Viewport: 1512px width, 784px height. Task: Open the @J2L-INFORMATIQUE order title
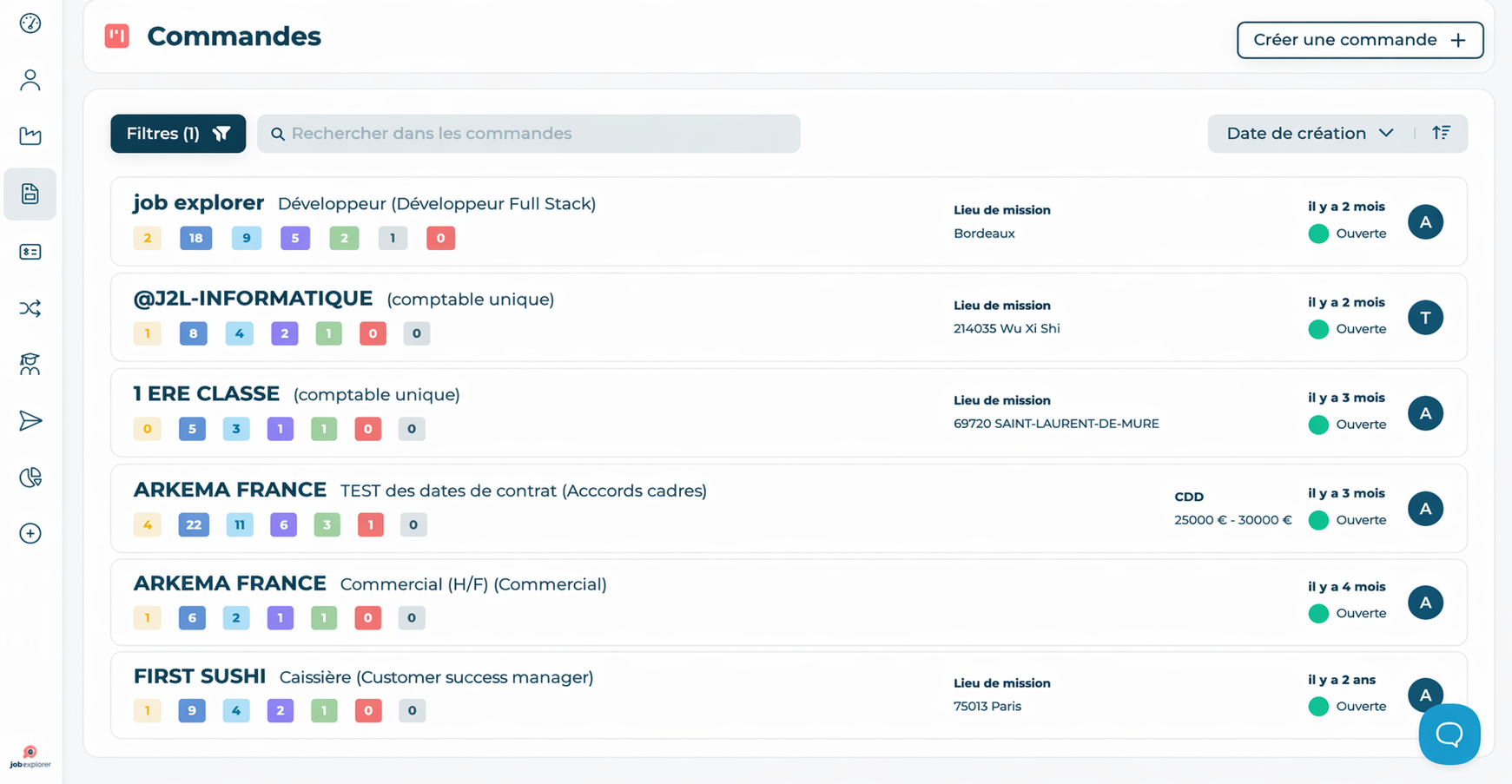253,299
